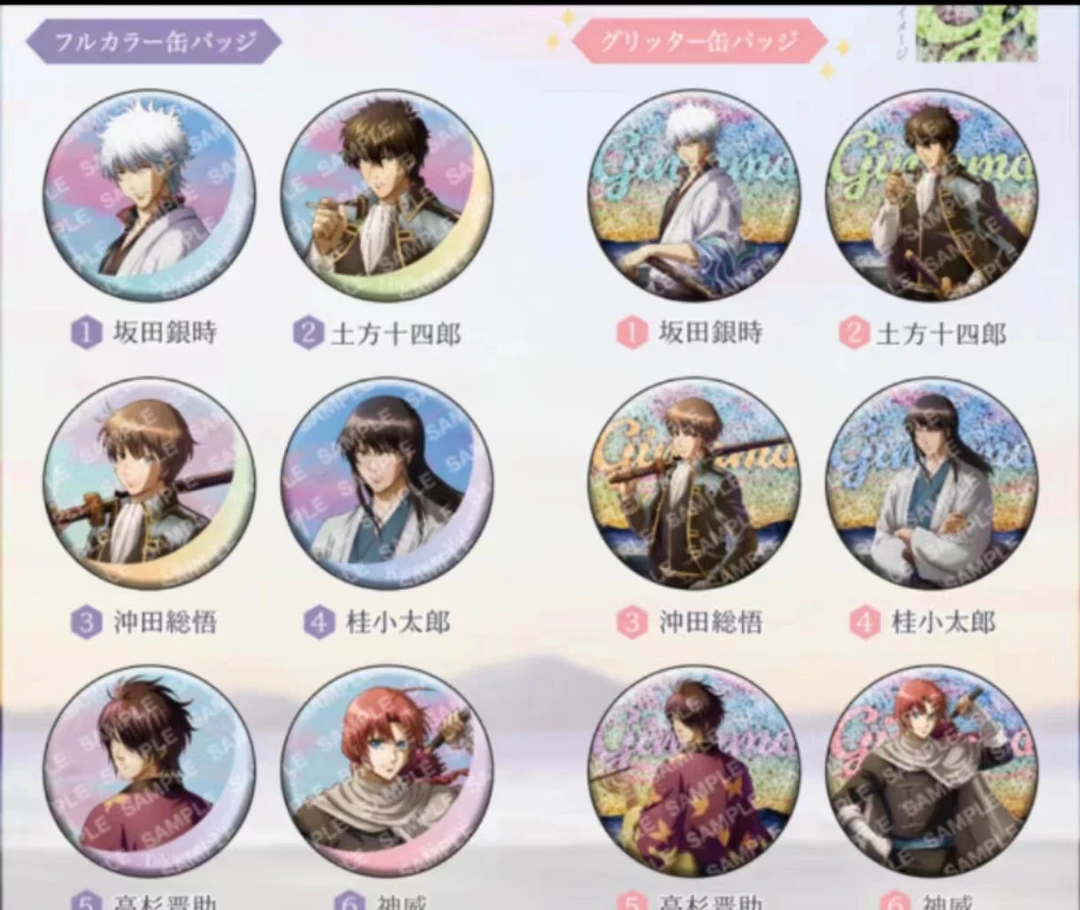
Task: Select the full color 坂田銀時 badge image
Action: pyautogui.click(x=149, y=194)
